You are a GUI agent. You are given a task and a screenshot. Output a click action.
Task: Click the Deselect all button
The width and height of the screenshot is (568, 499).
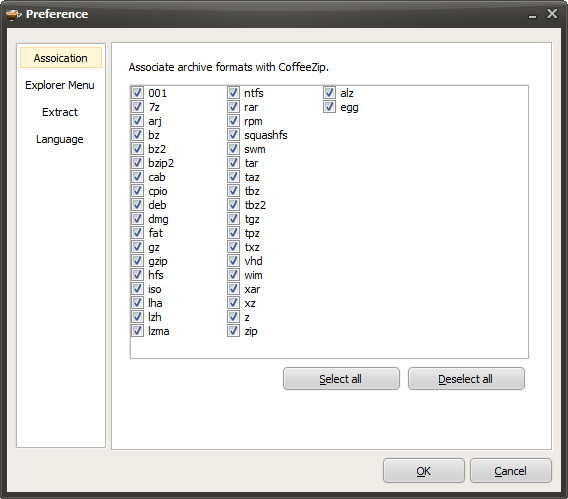[466, 379]
